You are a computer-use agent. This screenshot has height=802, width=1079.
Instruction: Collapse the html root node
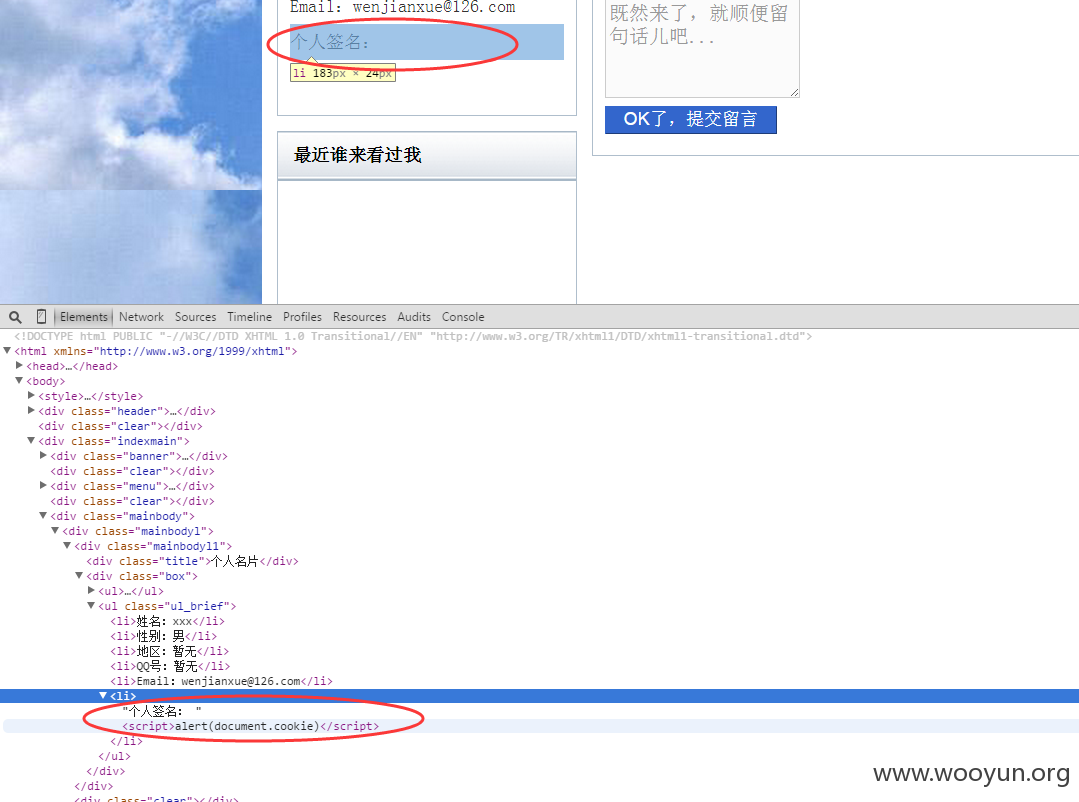[7, 350]
